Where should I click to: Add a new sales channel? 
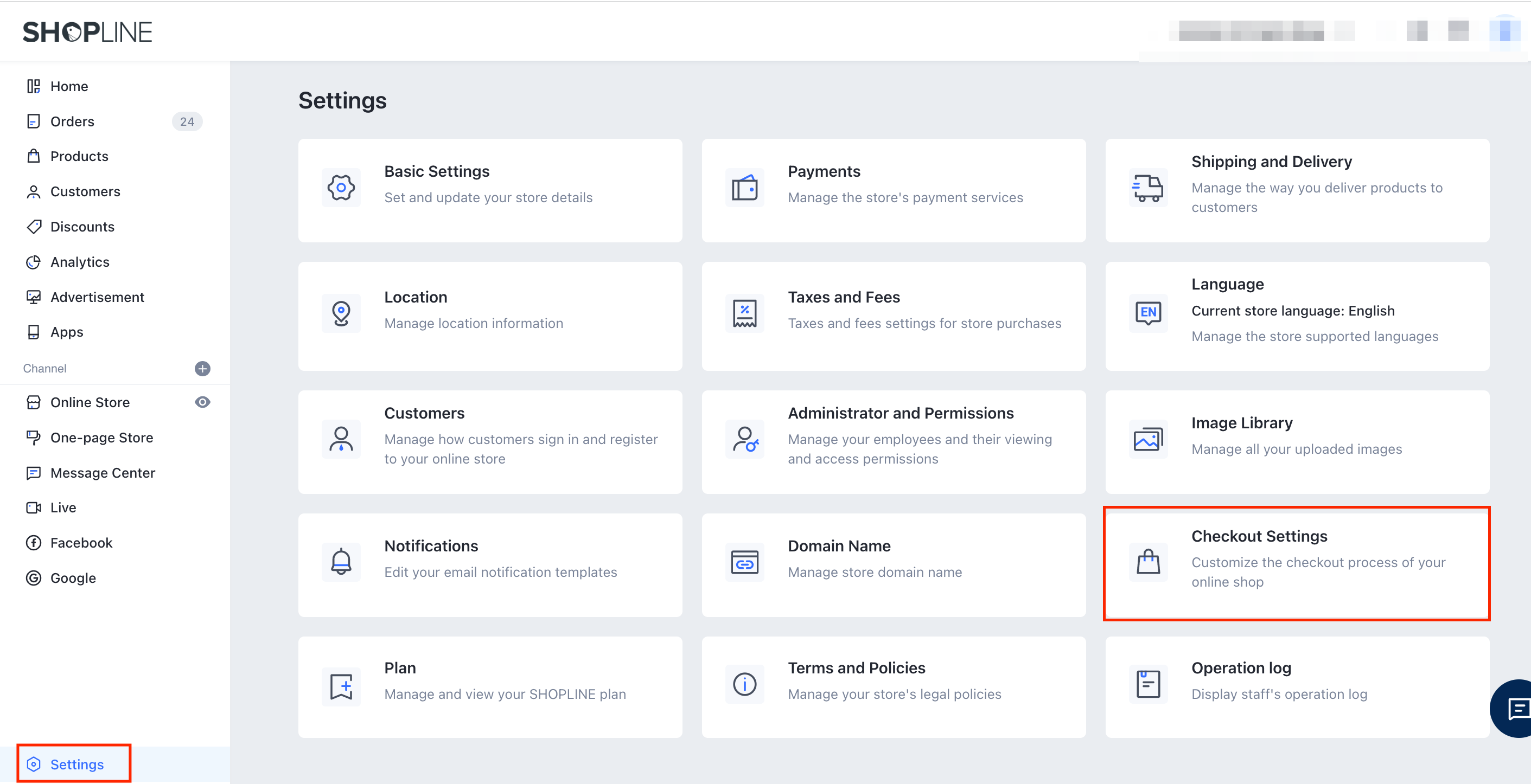[202, 368]
